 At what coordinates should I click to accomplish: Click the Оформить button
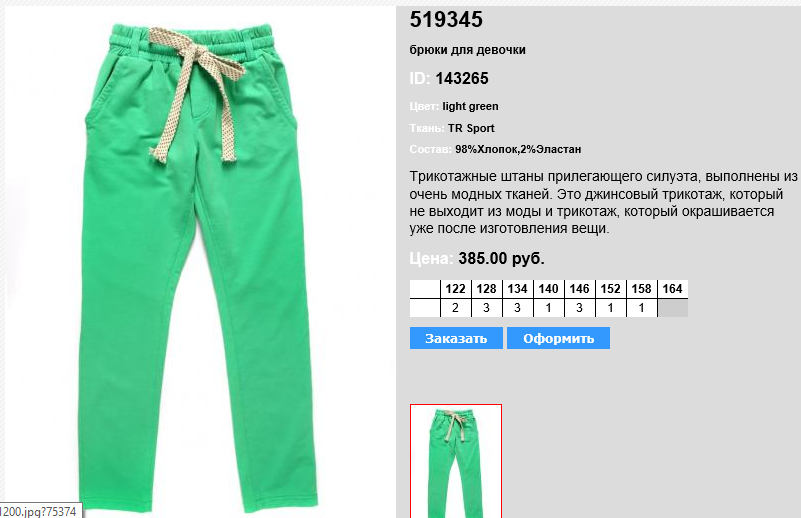coord(558,338)
